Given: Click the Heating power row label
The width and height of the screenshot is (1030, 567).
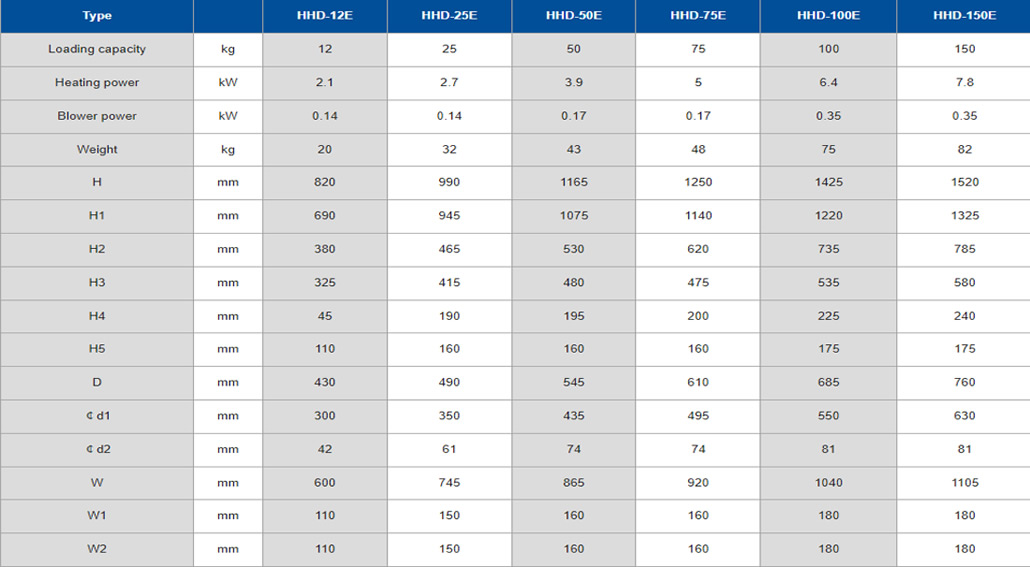Looking at the screenshot, I should (x=97, y=83).
